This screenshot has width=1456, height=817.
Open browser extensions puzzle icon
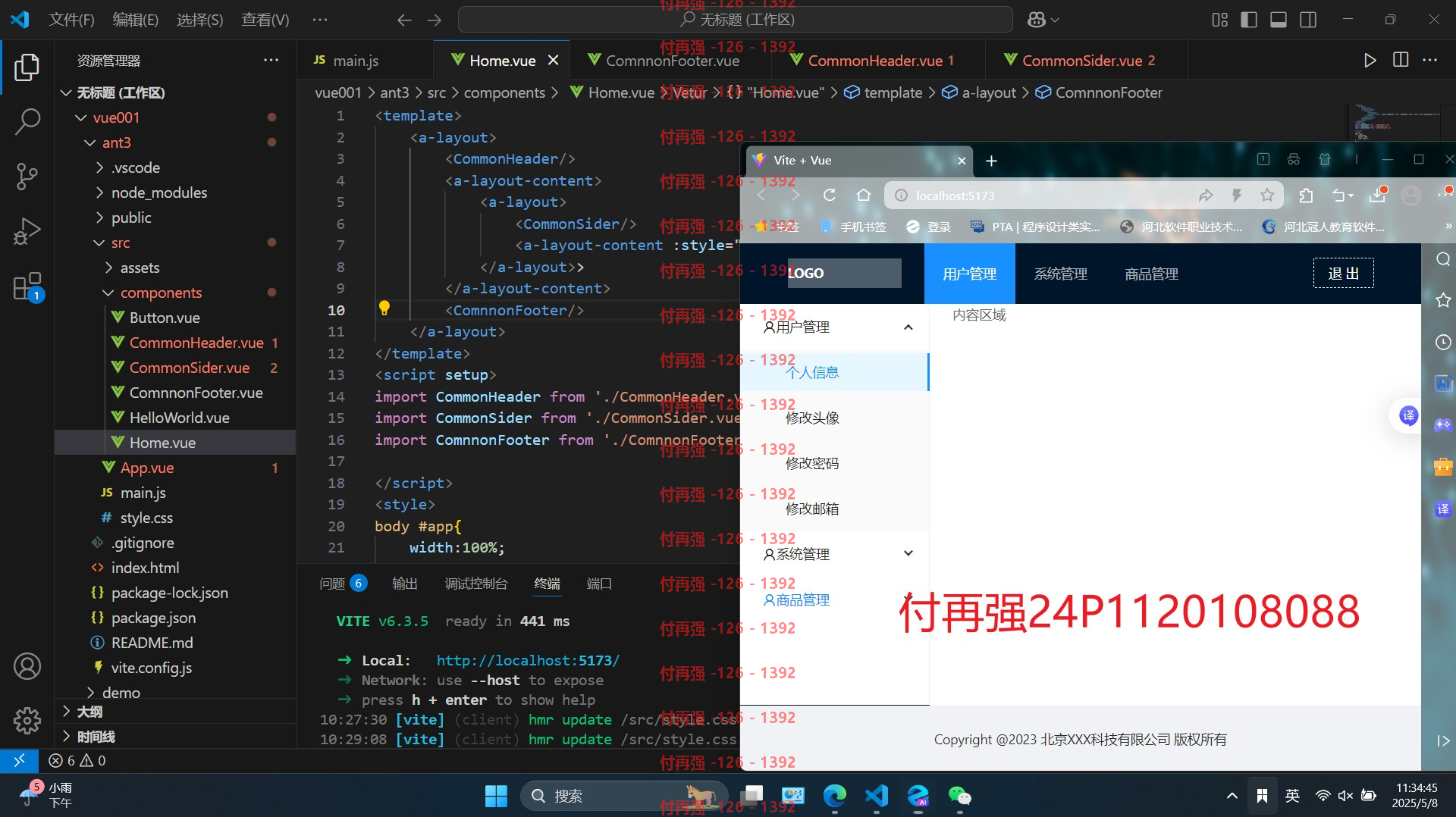pos(1306,196)
